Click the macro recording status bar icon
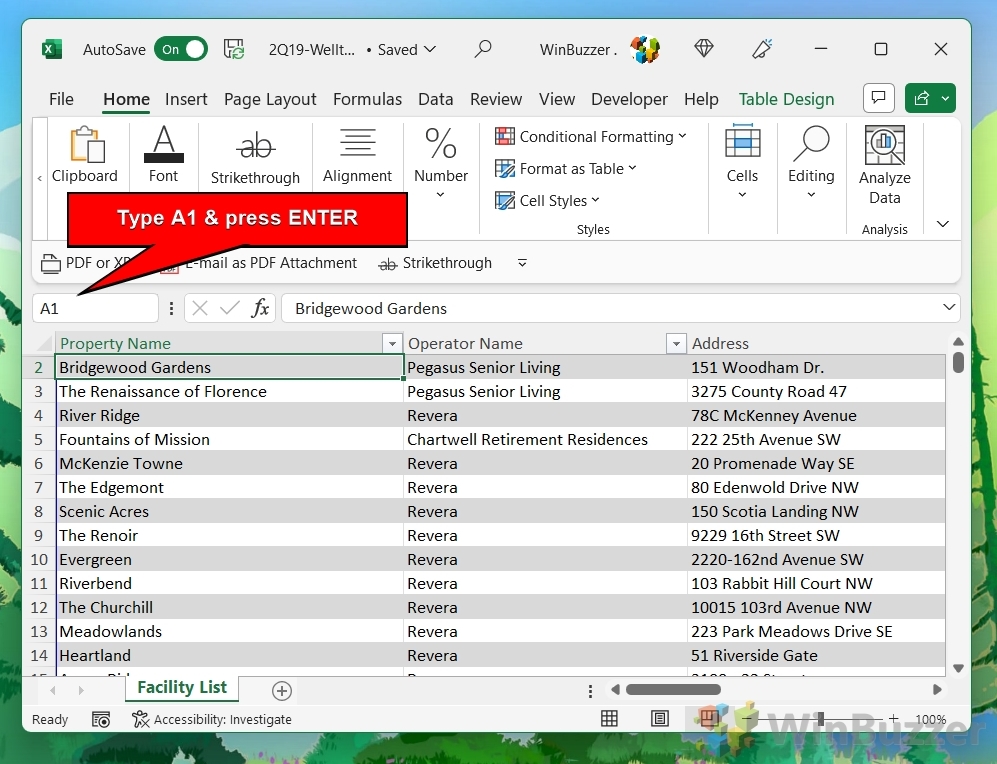This screenshot has width=997, height=764. point(101,719)
